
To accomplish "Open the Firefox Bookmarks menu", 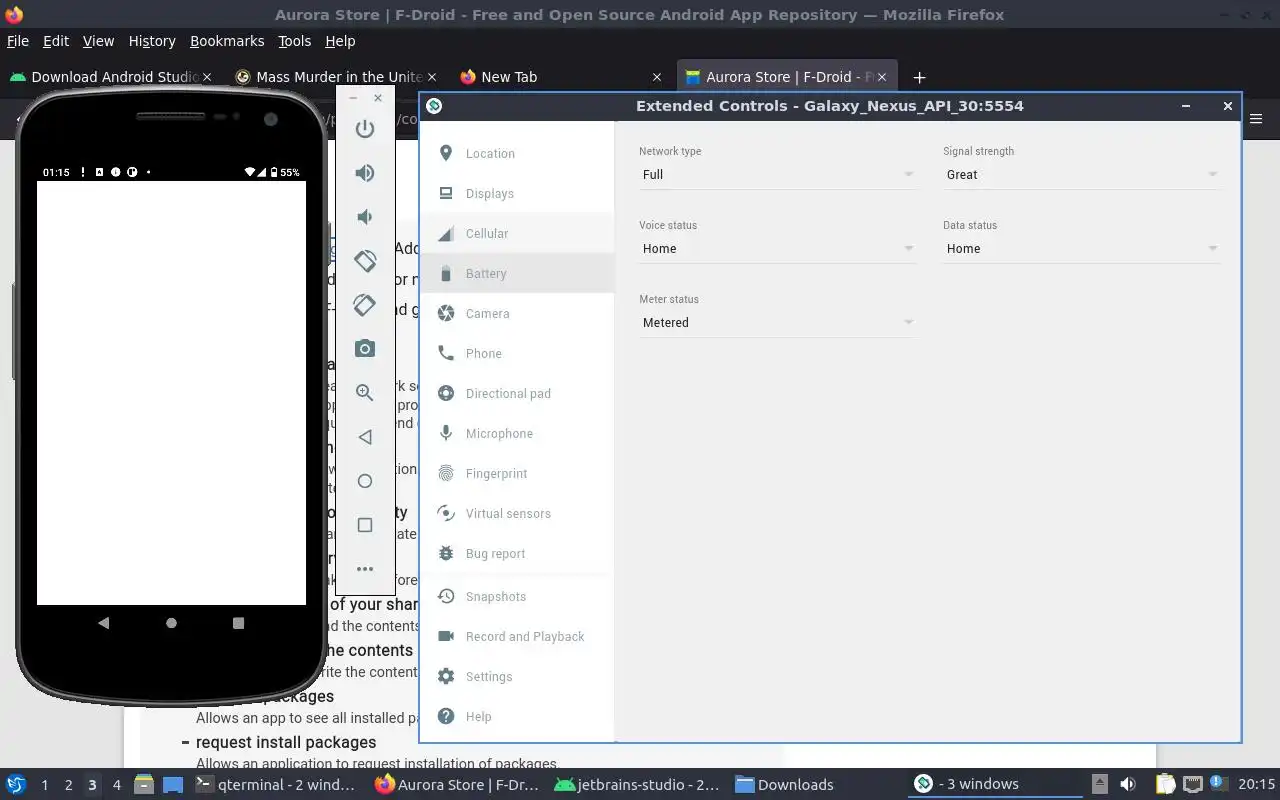I will pyautogui.click(x=227, y=41).
